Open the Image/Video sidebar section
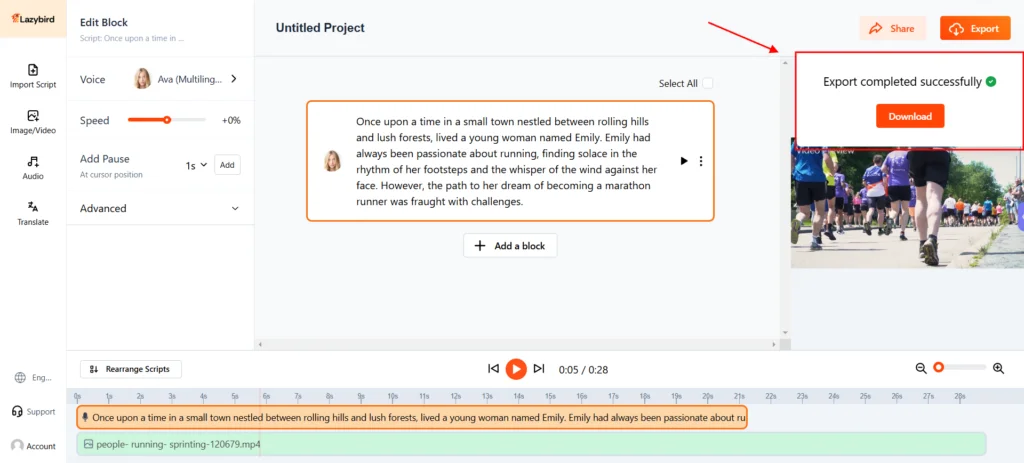Image resolution: width=1024 pixels, height=463 pixels. (33, 122)
